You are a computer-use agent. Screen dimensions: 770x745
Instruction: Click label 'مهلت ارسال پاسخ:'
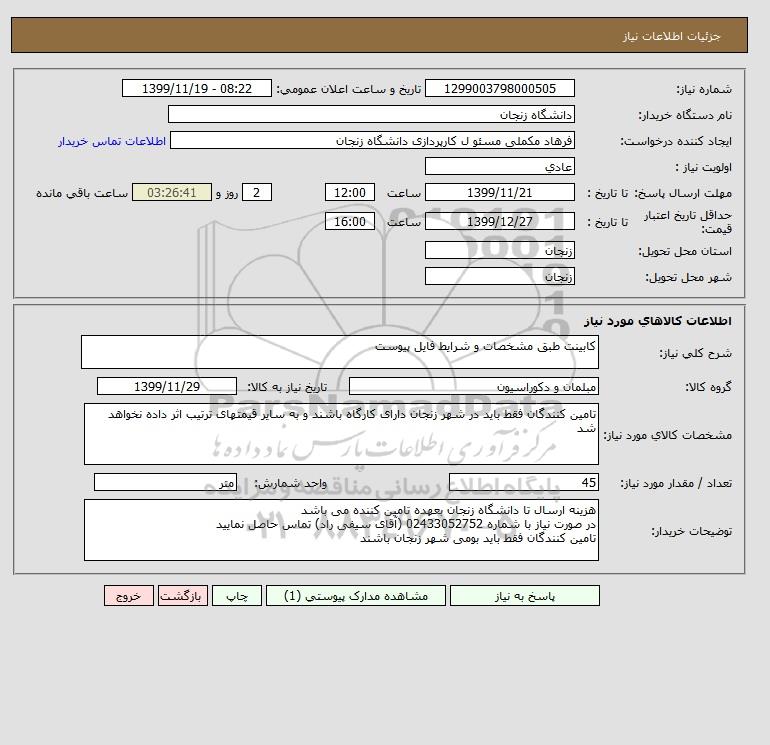coord(683,193)
